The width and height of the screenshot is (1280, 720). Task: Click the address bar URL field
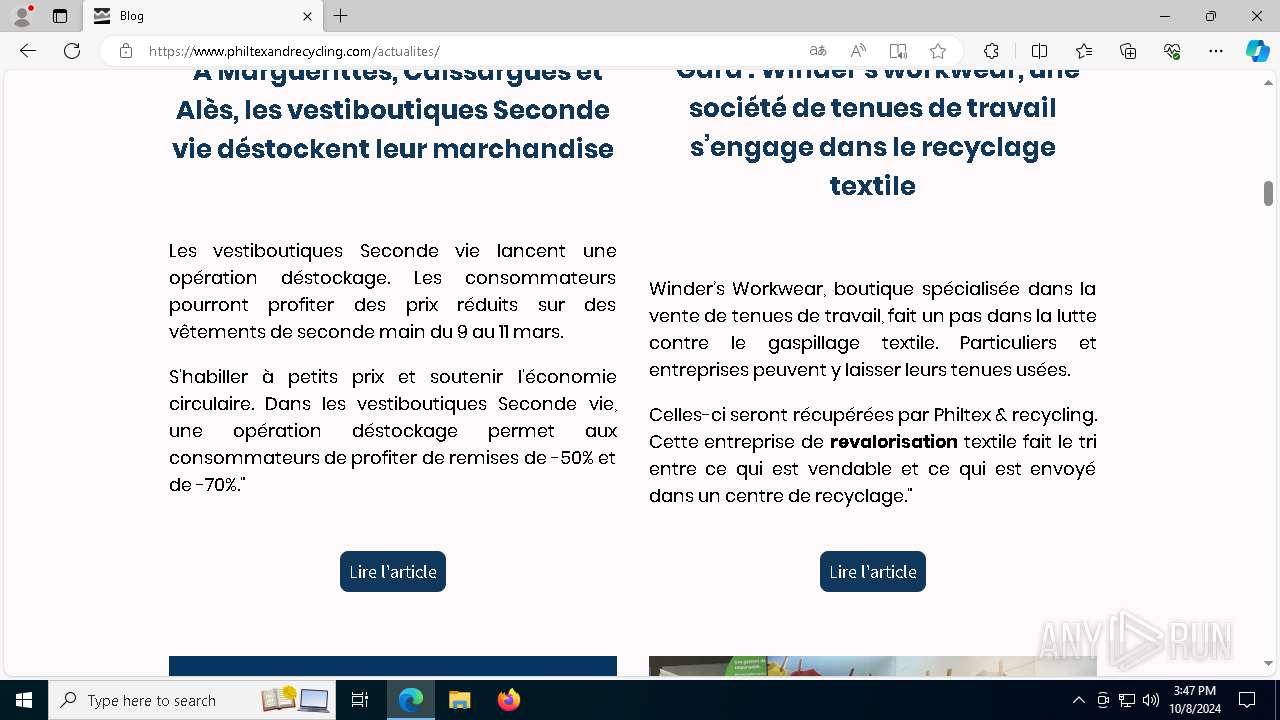click(x=470, y=51)
